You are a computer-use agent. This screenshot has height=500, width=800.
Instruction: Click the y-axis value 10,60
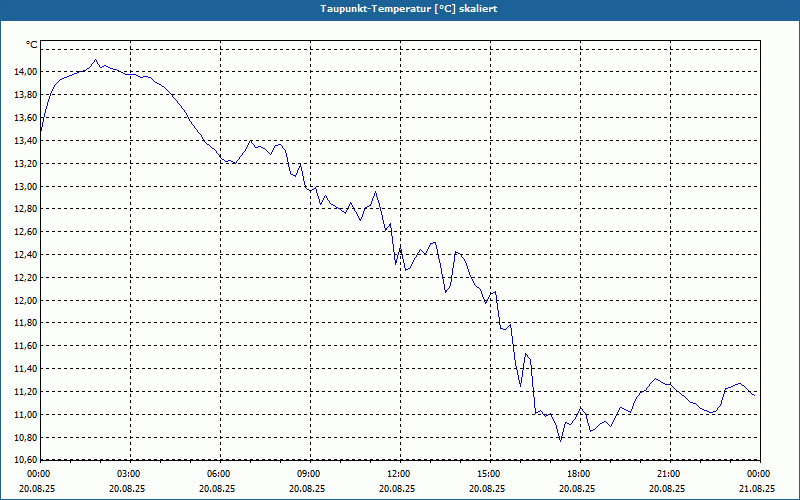pos(26,460)
